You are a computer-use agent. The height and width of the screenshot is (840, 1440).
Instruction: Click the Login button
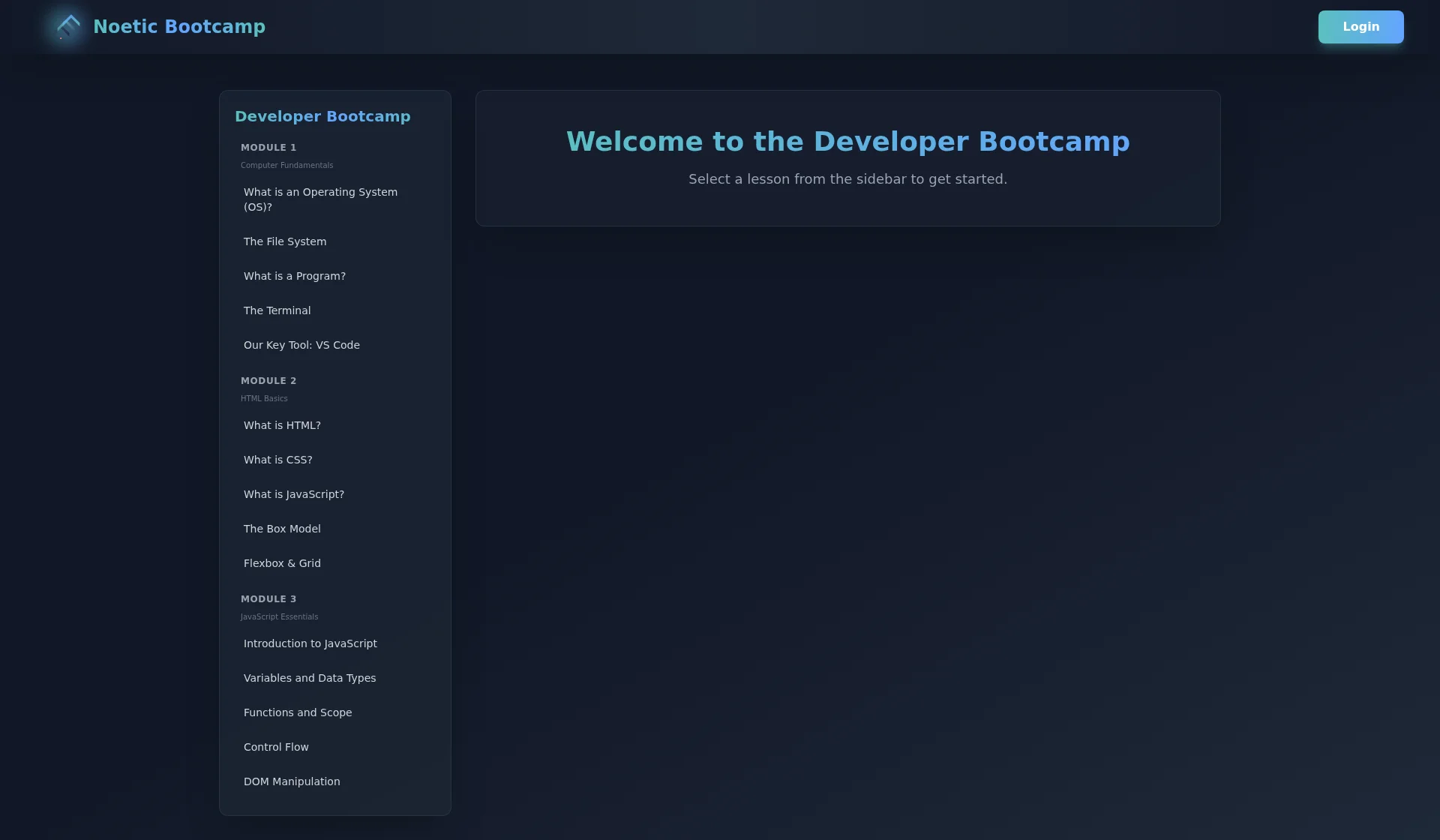(x=1360, y=27)
